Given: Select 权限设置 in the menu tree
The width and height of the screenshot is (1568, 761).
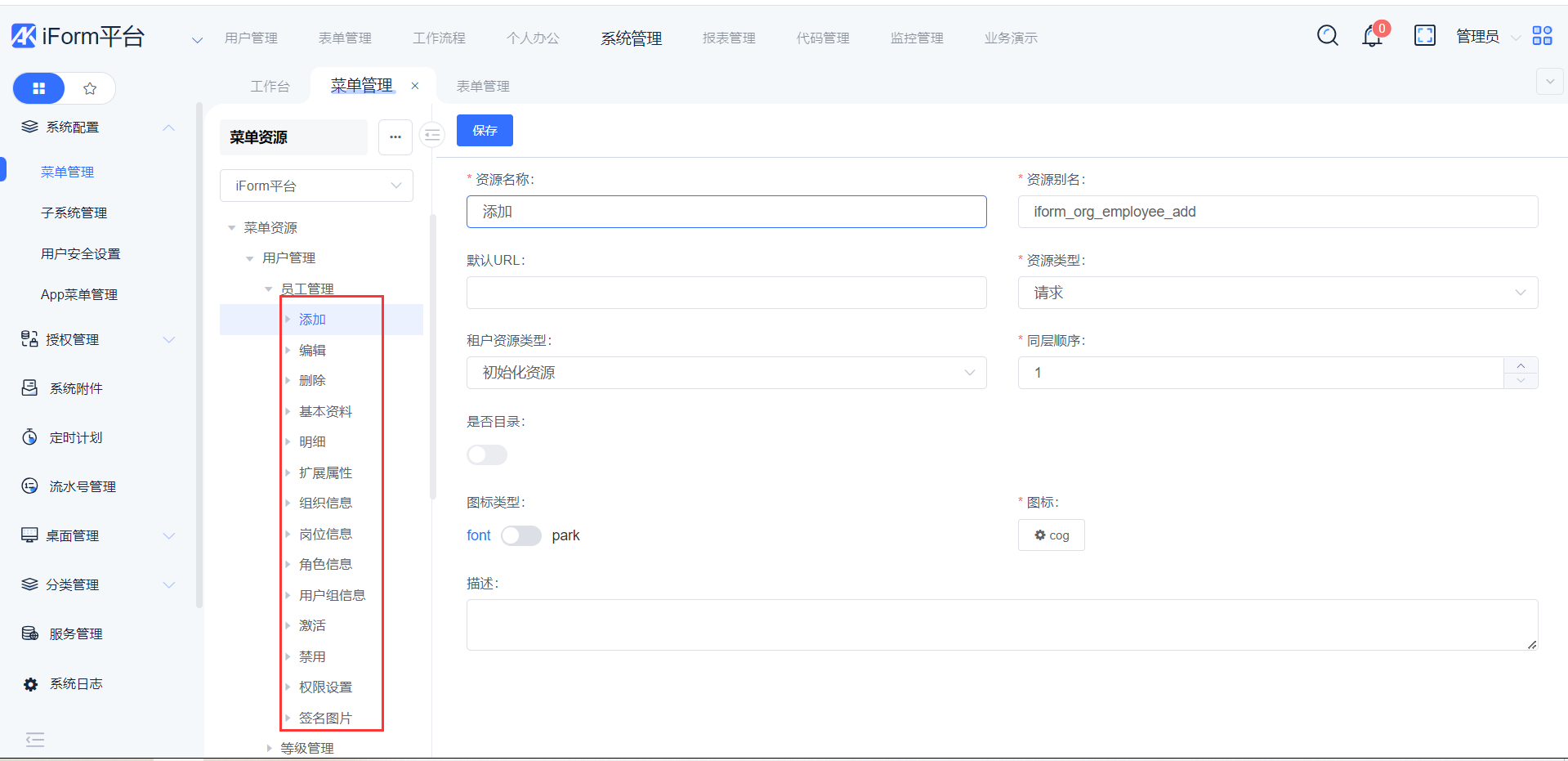Looking at the screenshot, I should point(325,687).
